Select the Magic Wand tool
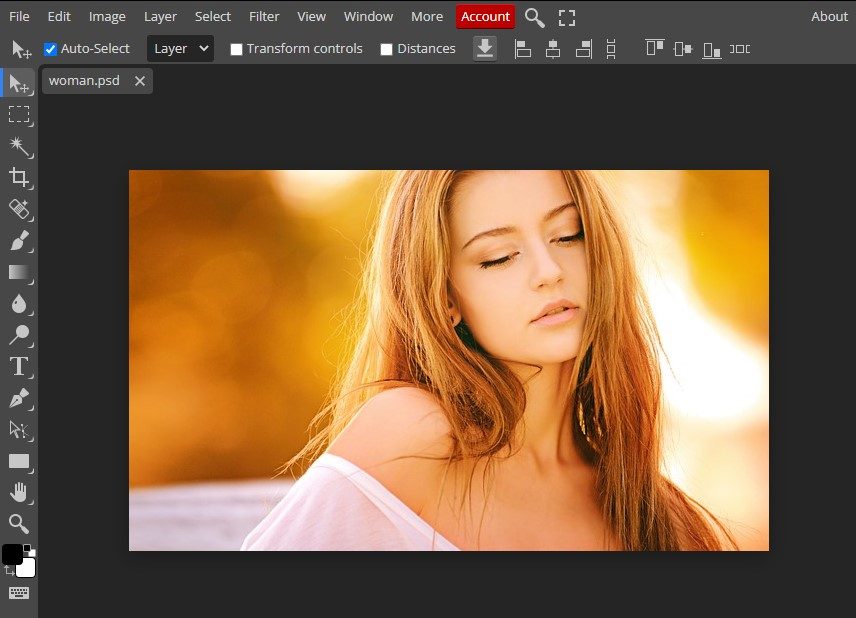Image resolution: width=856 pixels, height=618 pixels. [18, 146]
